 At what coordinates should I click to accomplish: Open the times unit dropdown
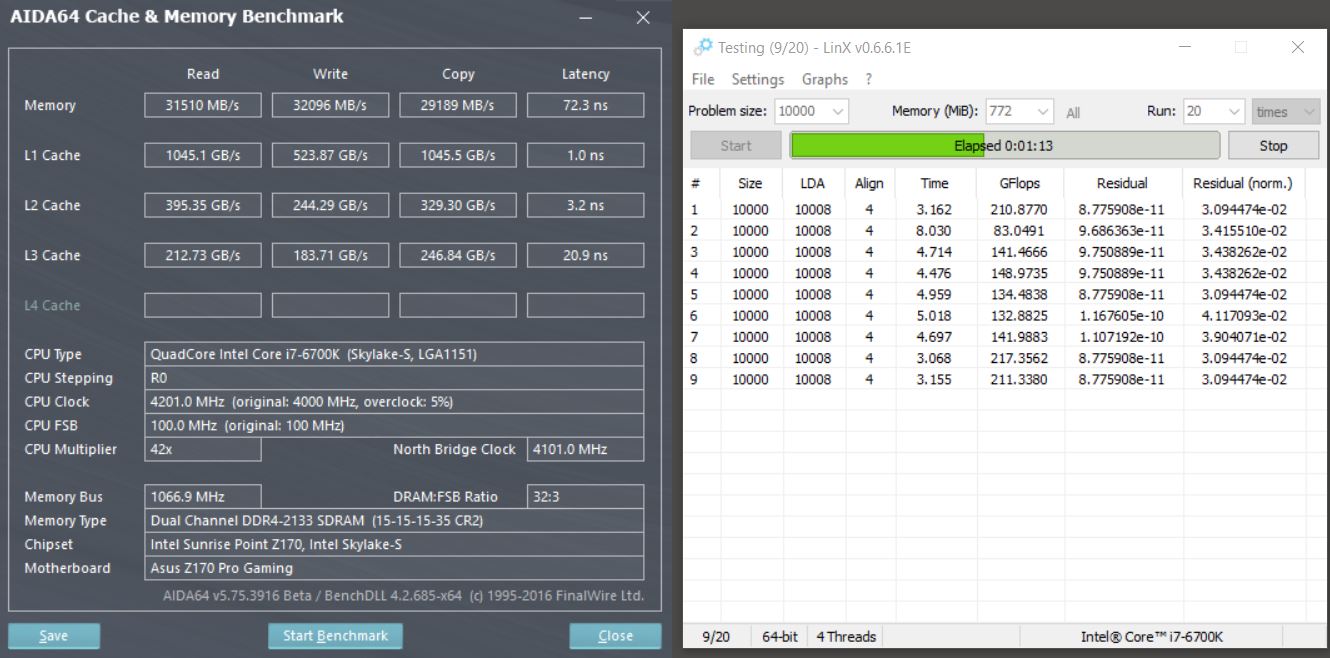pos(1285,112)
